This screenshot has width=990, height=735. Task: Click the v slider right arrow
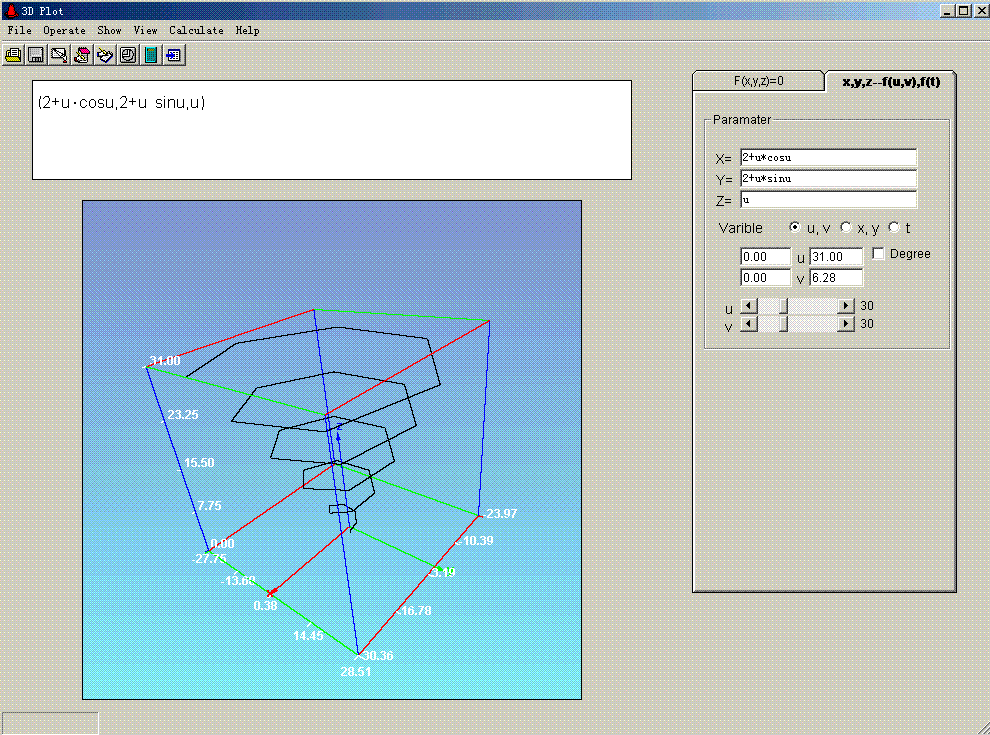(x=846, y=324)
